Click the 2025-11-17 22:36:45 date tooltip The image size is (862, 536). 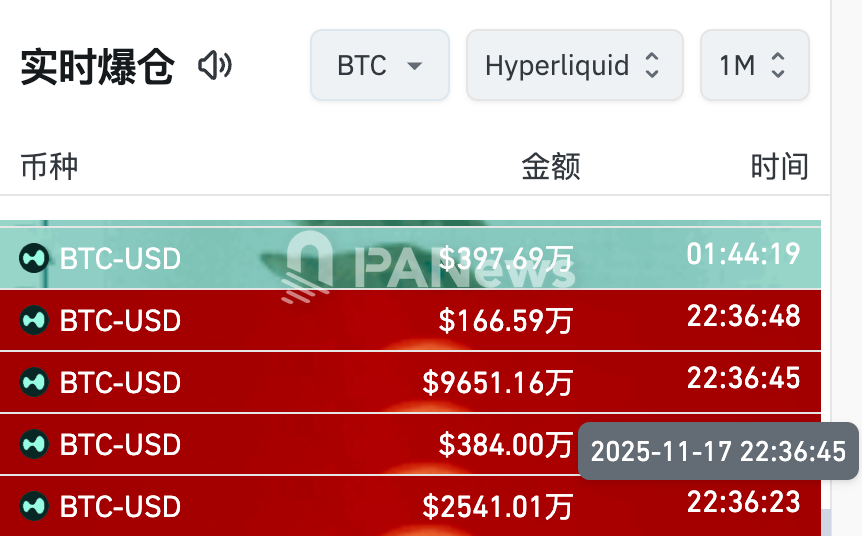[718, 451]
